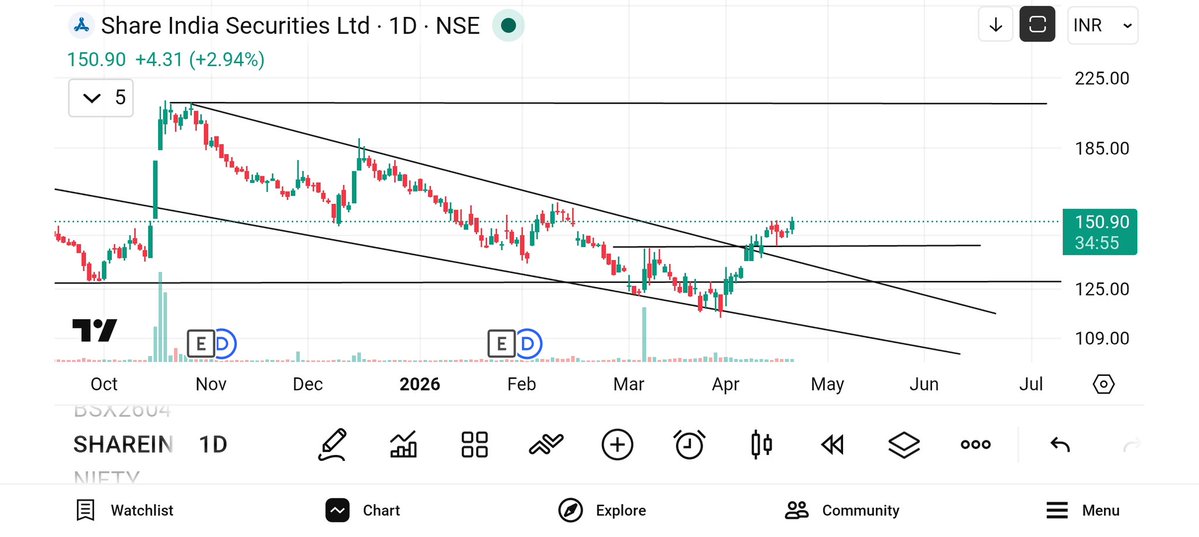Screen dimensions: 1199x537
Task: Click the 125.00 price axis label
Action: point(1102,289)
